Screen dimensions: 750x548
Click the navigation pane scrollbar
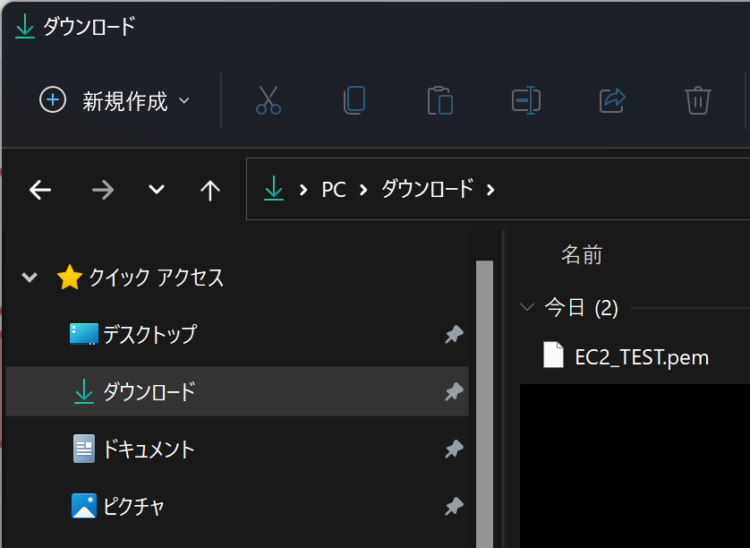485,404
